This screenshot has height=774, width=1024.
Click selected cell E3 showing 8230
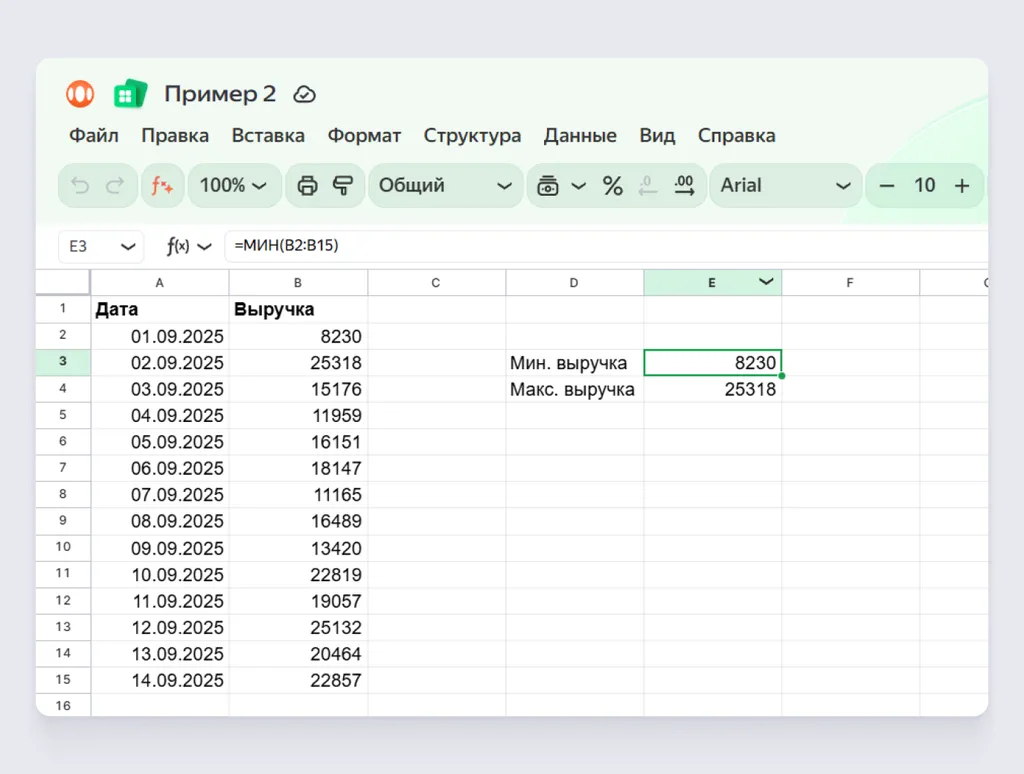pos(712,363)
